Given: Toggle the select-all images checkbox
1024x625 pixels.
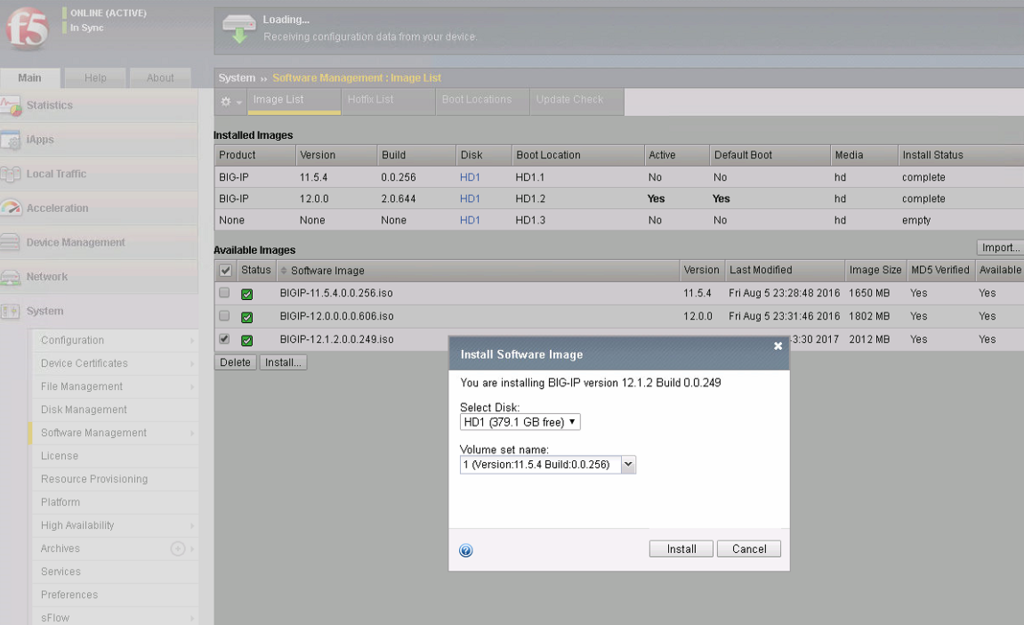Looking at the screenshot, I should click(x=225, y=270).
